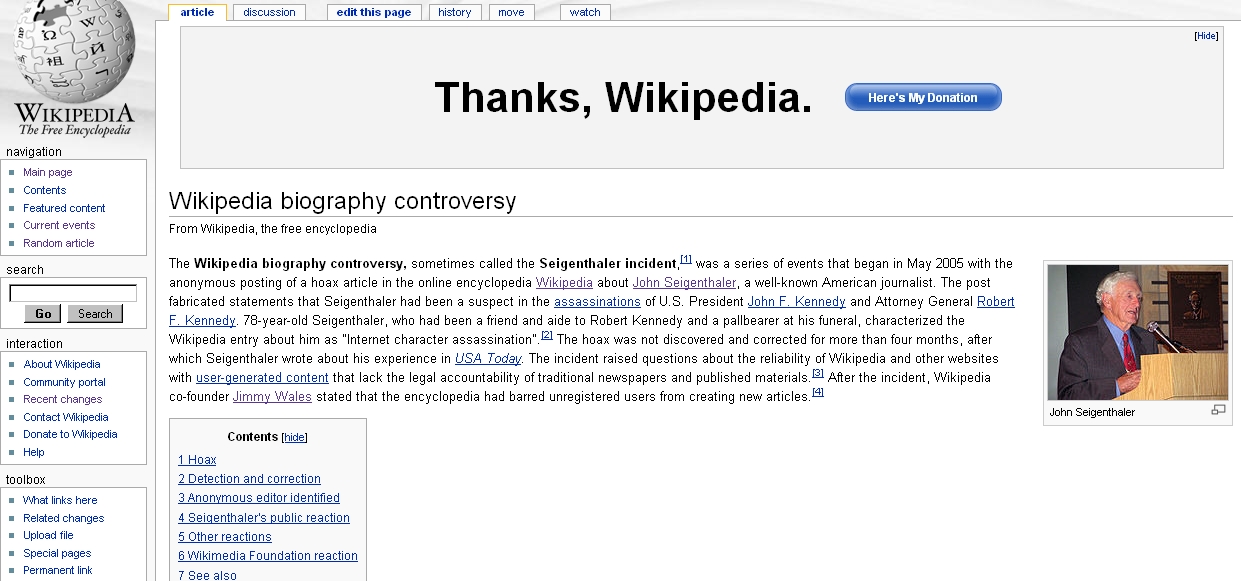The image size is (1241, 581).
Task: Open the edit this page tab
Action: tap(373, 12)
